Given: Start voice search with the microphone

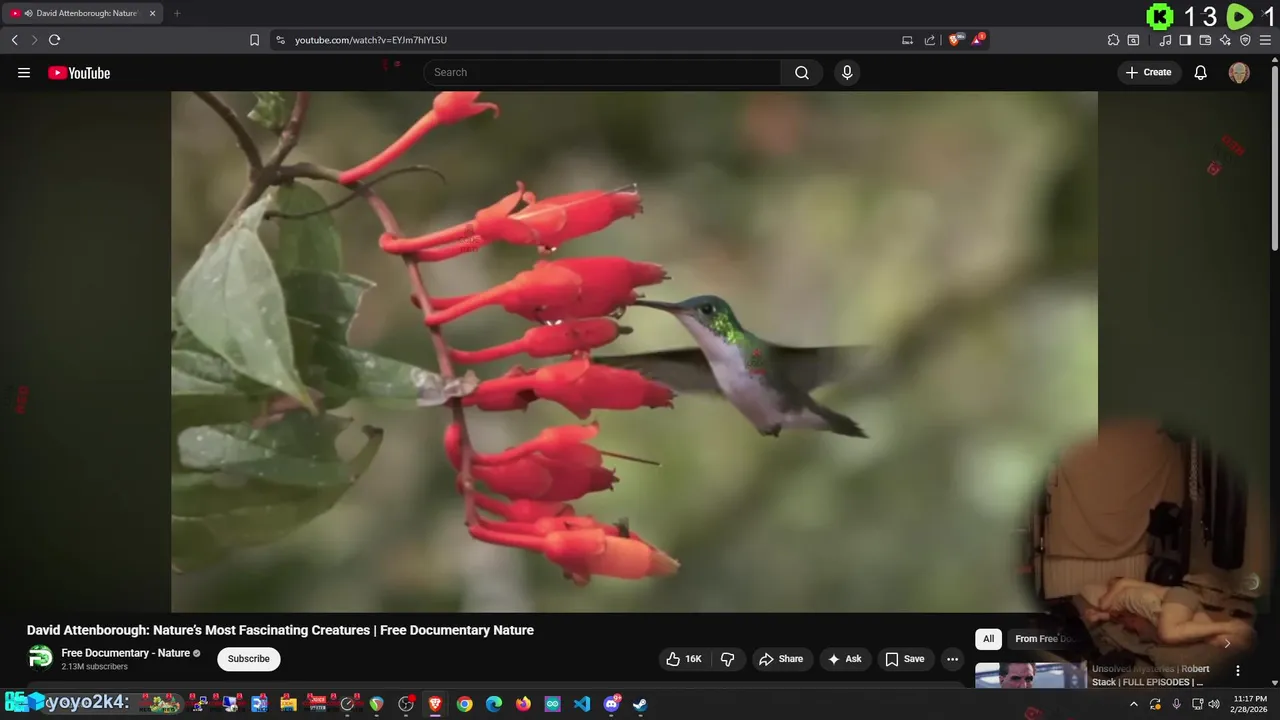Looking at the screenshot, I should point(847,72).
